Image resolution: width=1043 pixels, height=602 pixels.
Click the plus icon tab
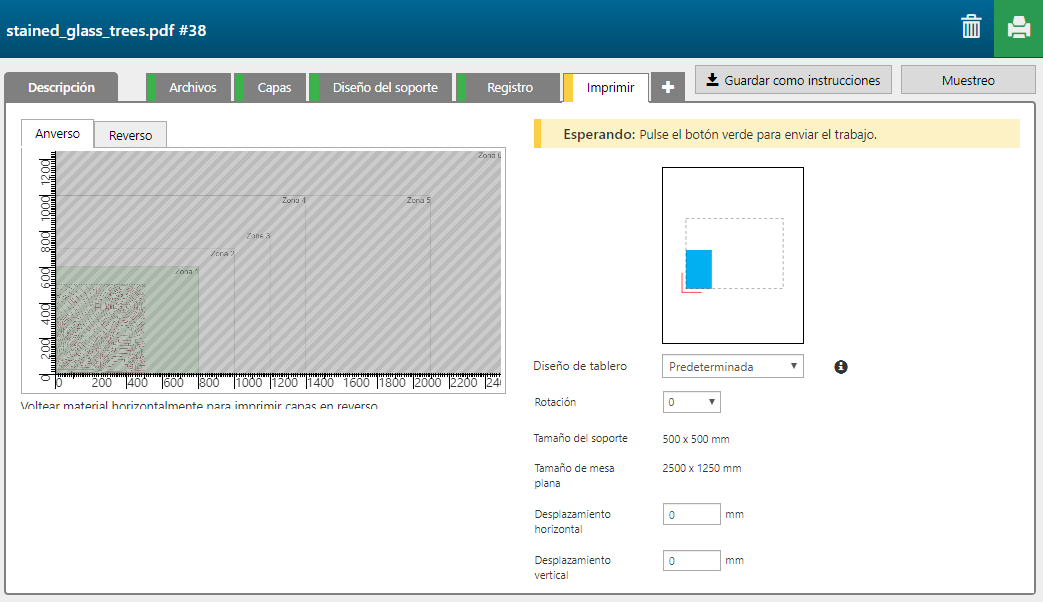pos(667,87)
